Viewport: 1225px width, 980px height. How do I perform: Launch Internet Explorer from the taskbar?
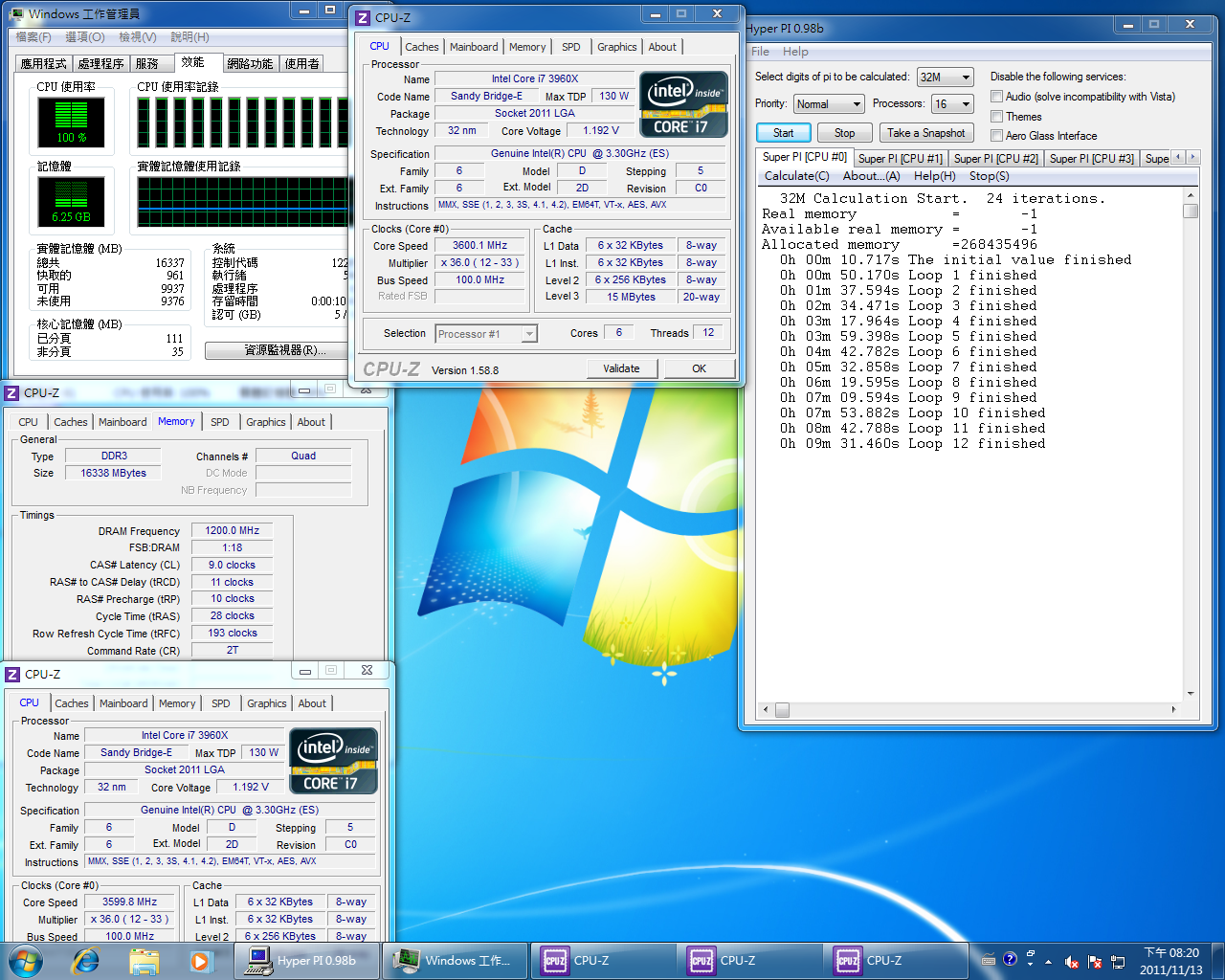(x=85, y=960)
